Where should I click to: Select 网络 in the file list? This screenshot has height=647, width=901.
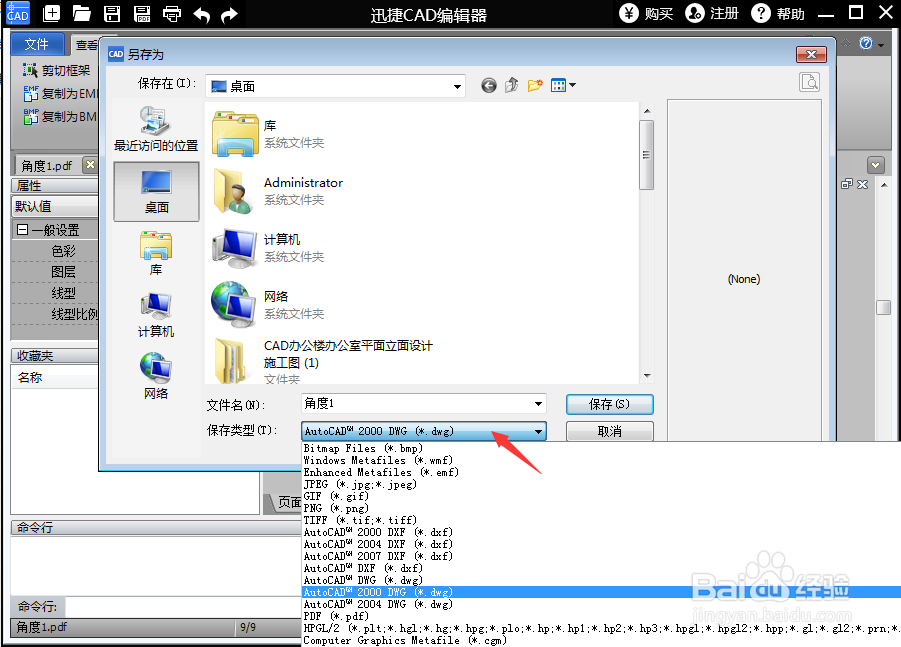269,305
